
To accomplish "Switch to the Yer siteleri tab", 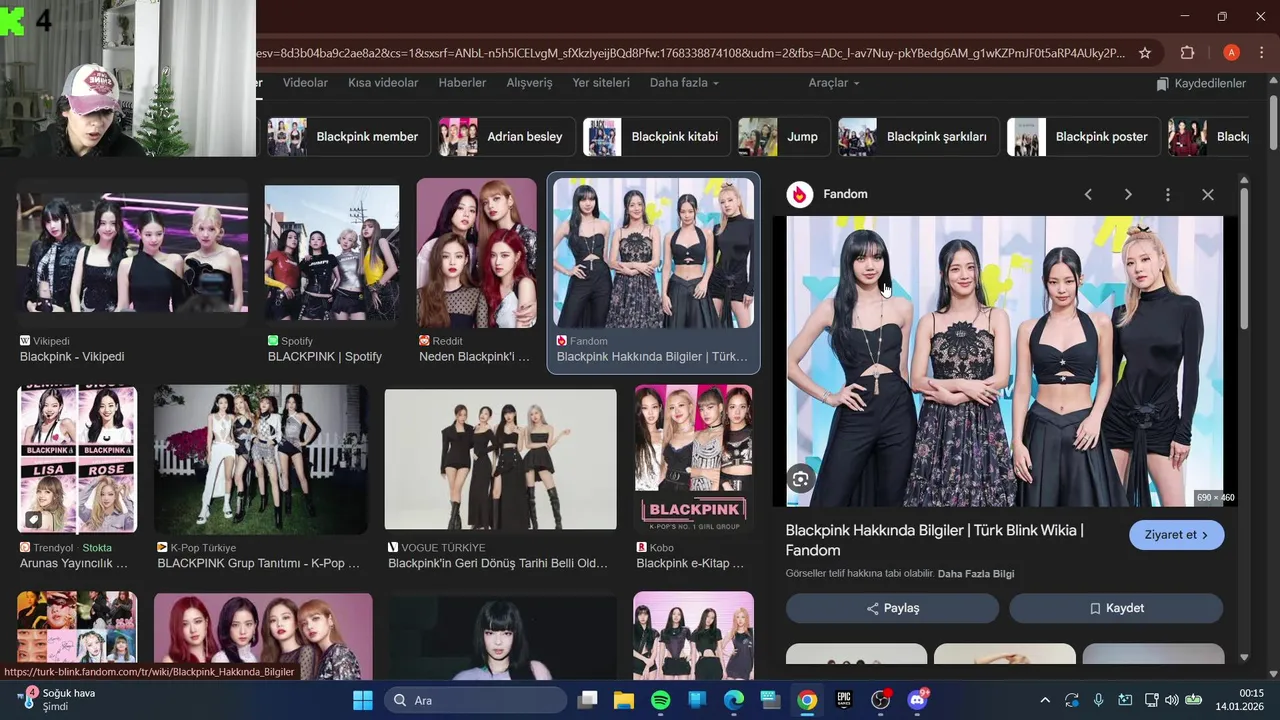I will pyautogui.click(x=601, y=83).
